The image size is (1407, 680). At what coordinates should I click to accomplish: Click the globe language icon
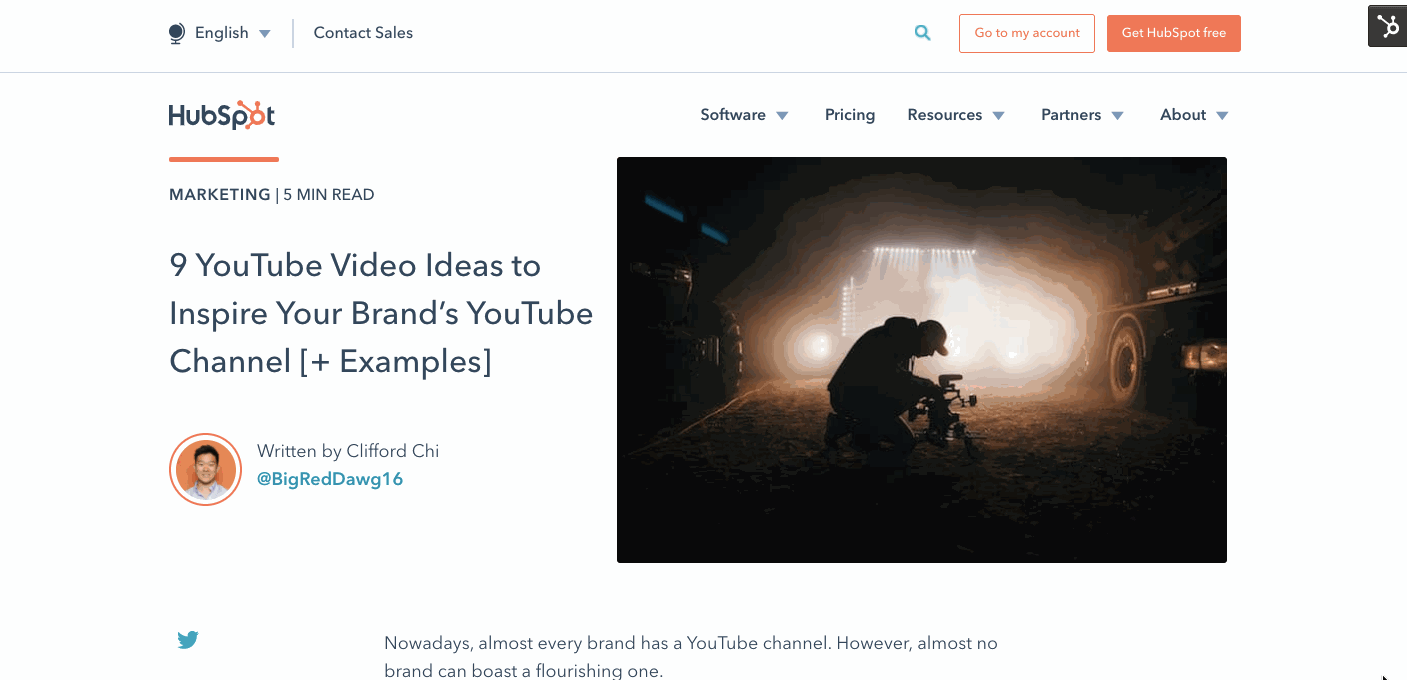click(x=175, y=32)
